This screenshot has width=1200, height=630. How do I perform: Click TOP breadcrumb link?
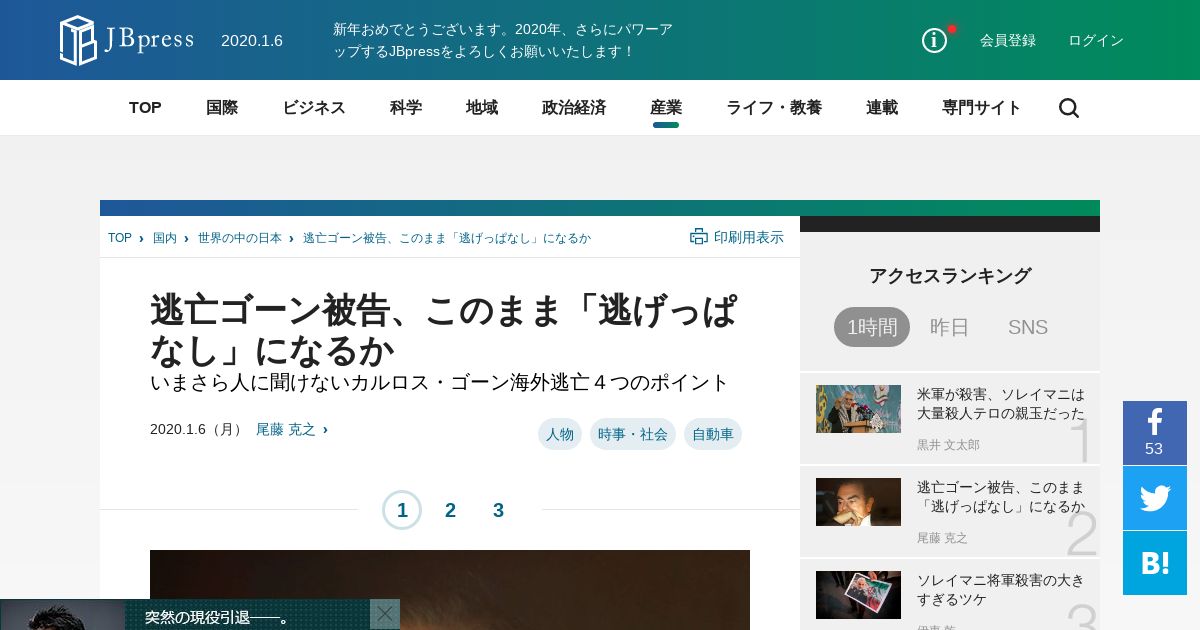(120, 238)
